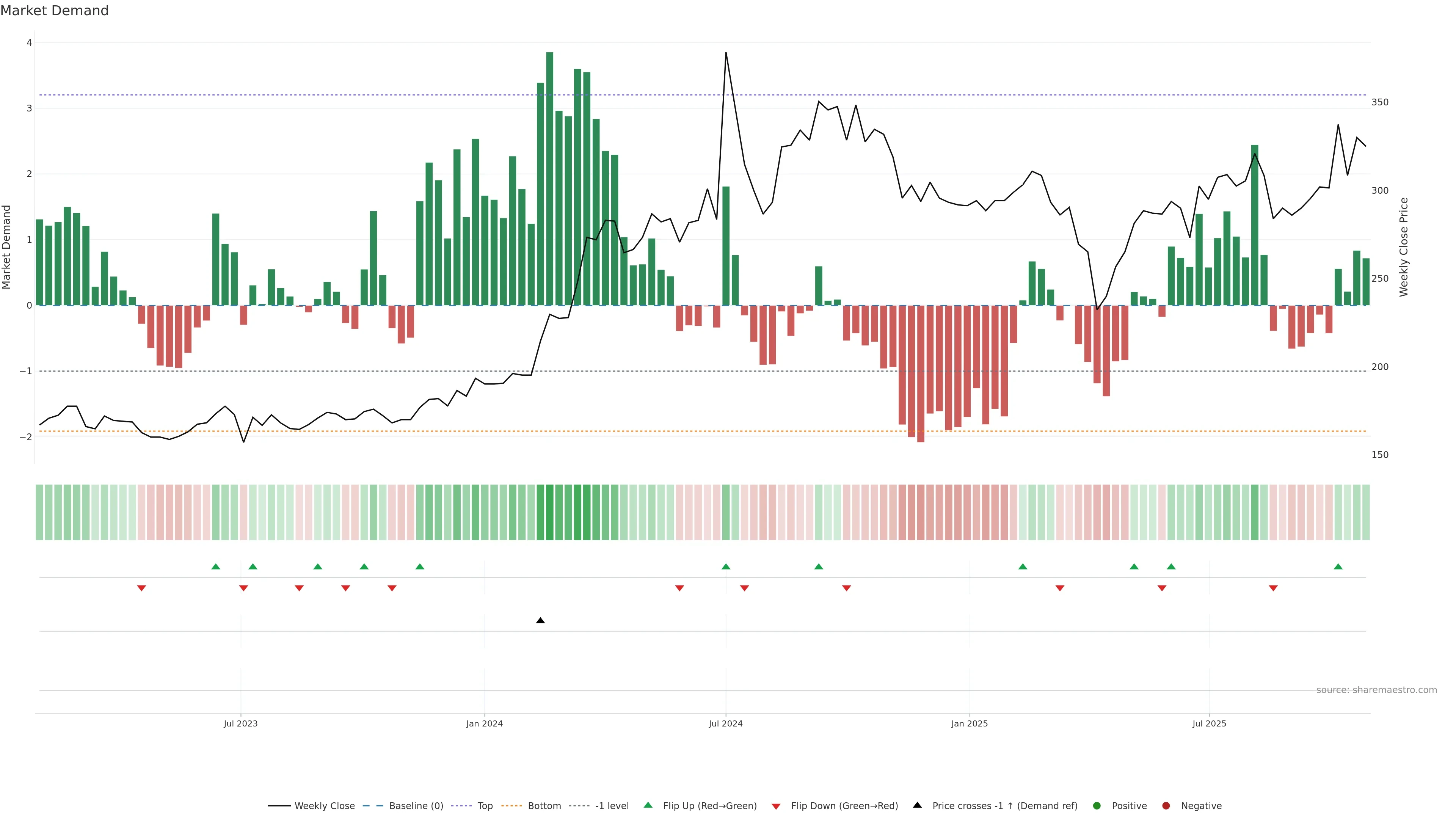Image resolution: width=1456 pixels, height=819 pixels.
Task: Click the Positive green circle legend icon
Action: pos(1097,805)
